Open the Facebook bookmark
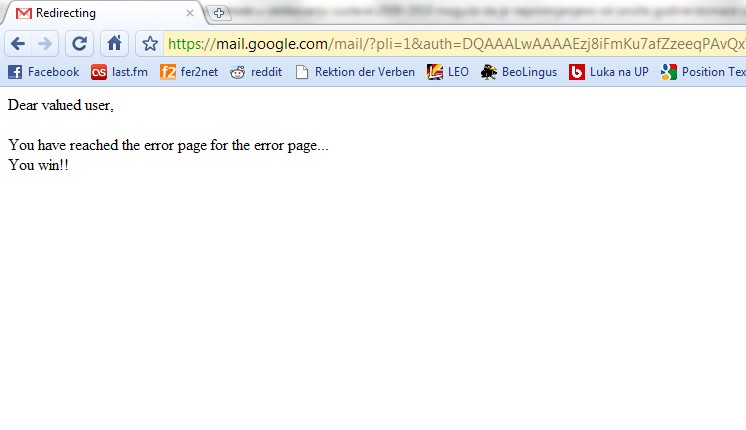 43,72
